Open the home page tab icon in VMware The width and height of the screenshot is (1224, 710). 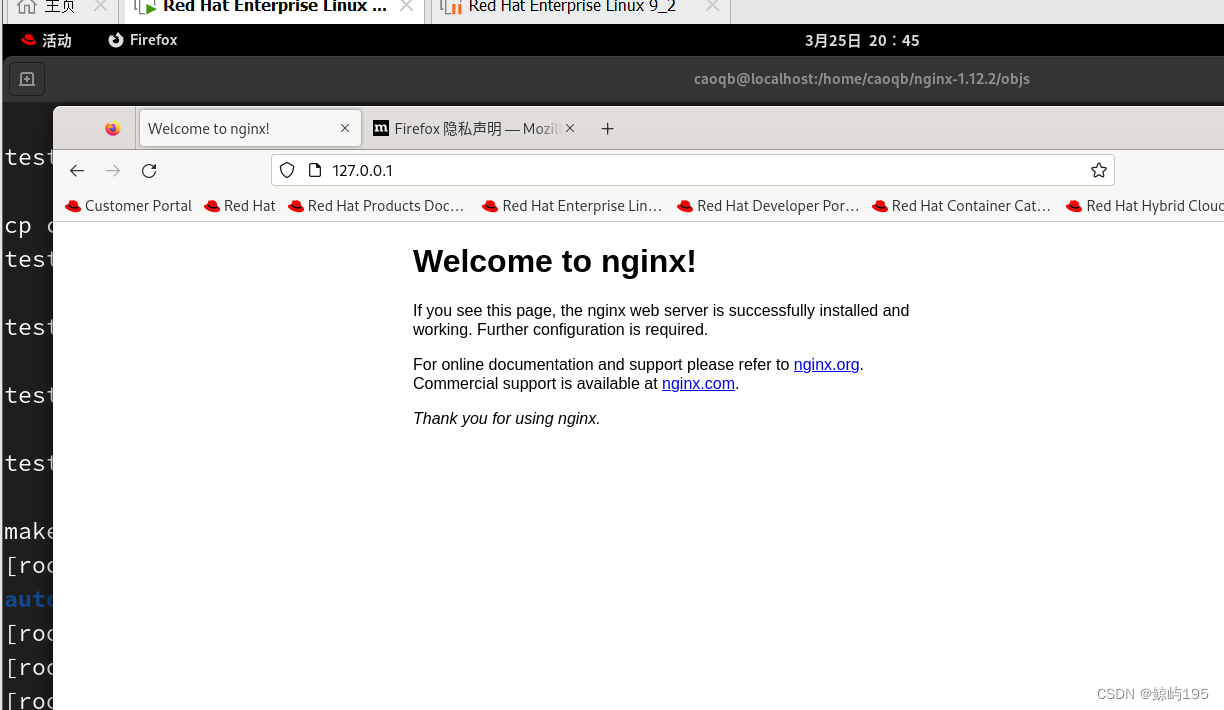pyautogui.click(x=26, y=7)
